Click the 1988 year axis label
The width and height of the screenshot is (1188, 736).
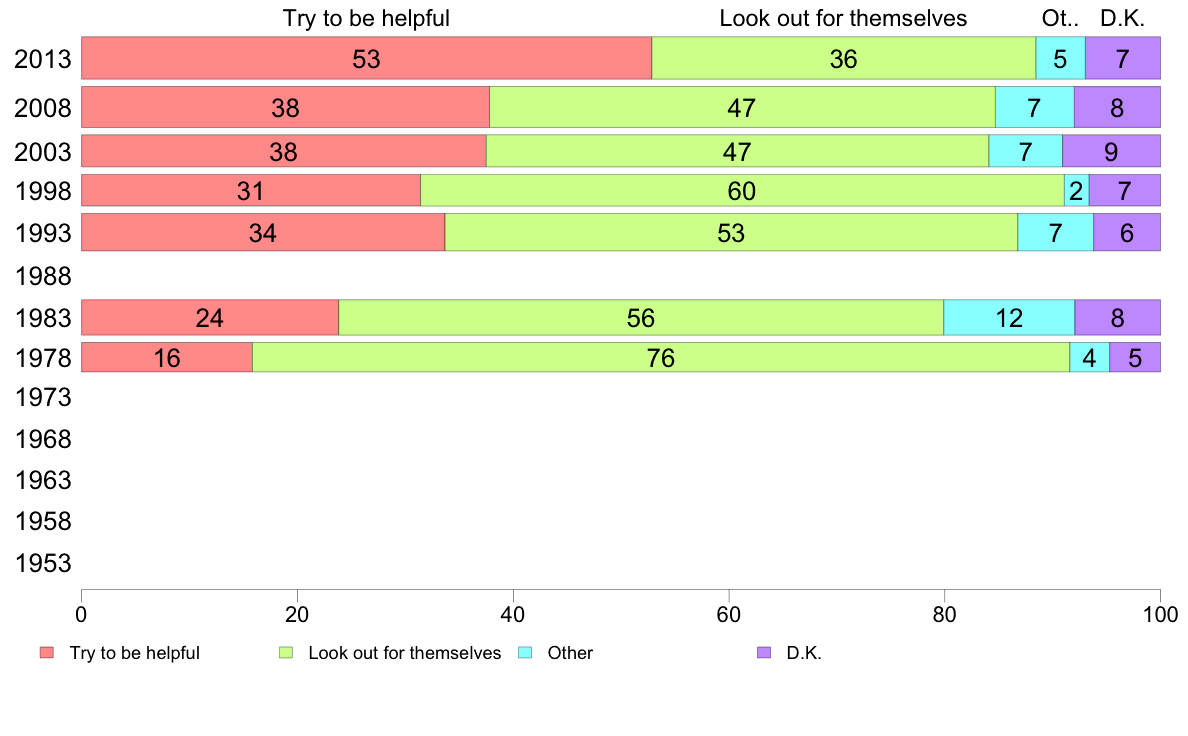42,276
